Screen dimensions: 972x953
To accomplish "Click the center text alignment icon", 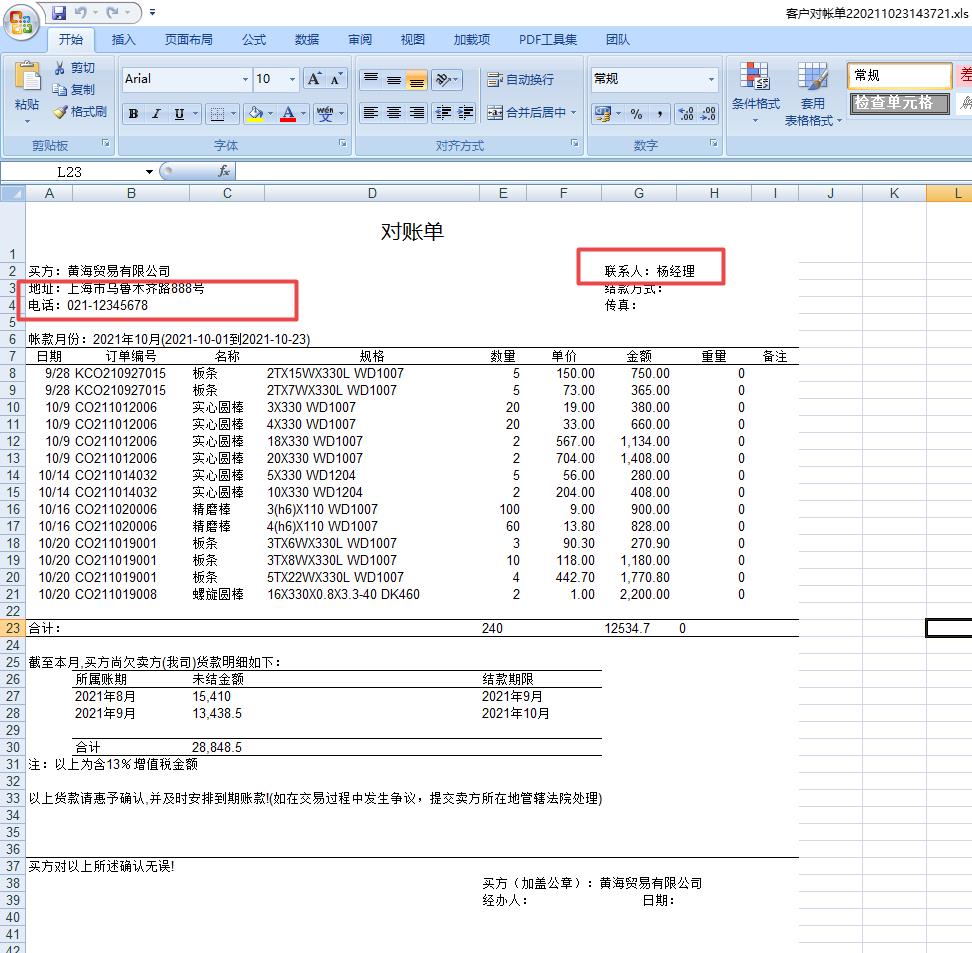I will 394,113.
